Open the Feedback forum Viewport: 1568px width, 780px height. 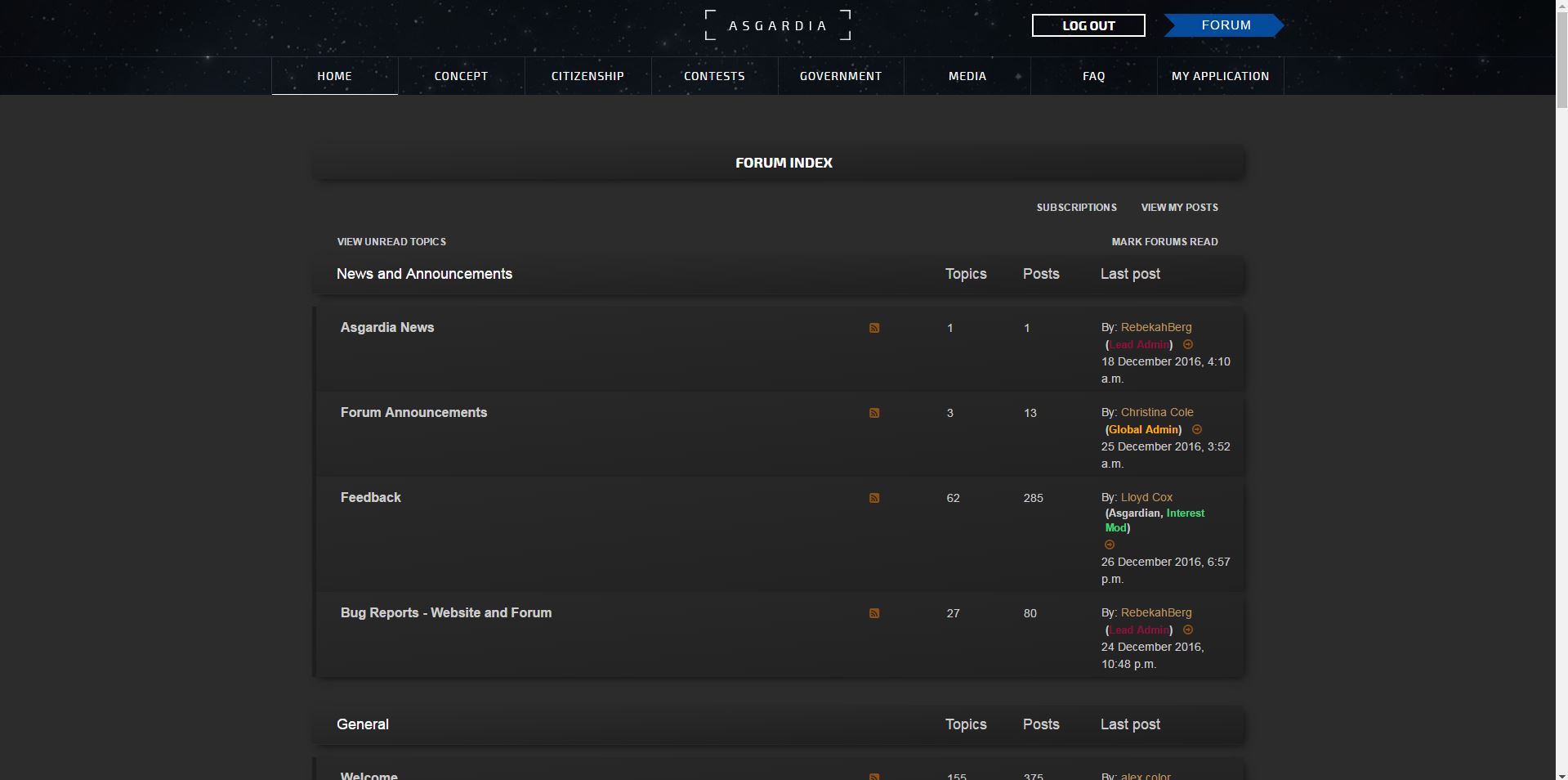pyautogui.click(x=371, y=497)
